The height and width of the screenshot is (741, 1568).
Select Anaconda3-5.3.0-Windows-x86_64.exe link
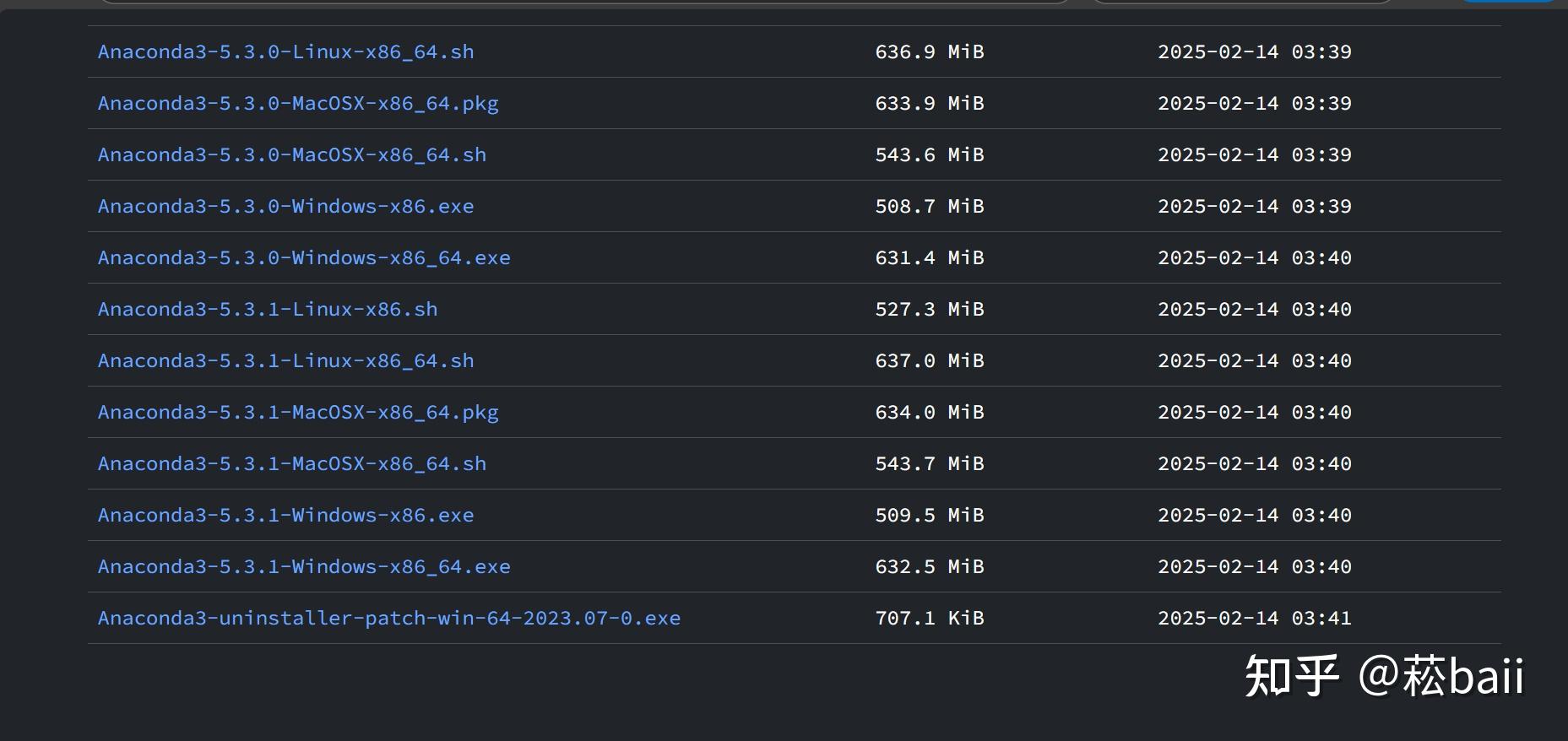(x=304, y=257)
